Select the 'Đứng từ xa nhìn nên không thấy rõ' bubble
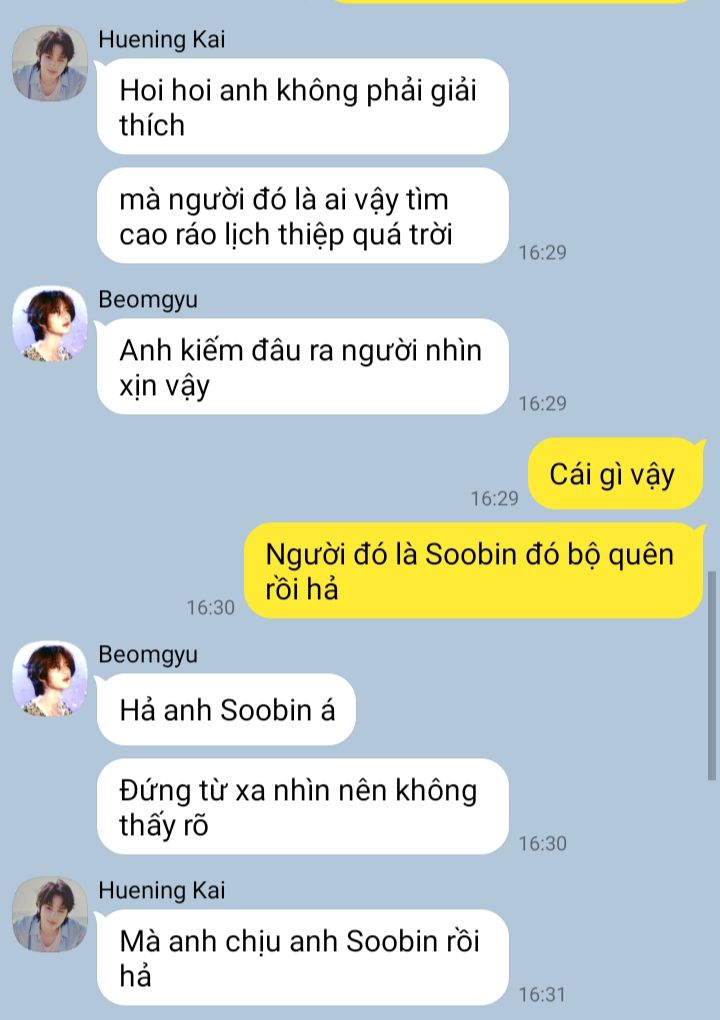720x1020 pixels. 302,807
